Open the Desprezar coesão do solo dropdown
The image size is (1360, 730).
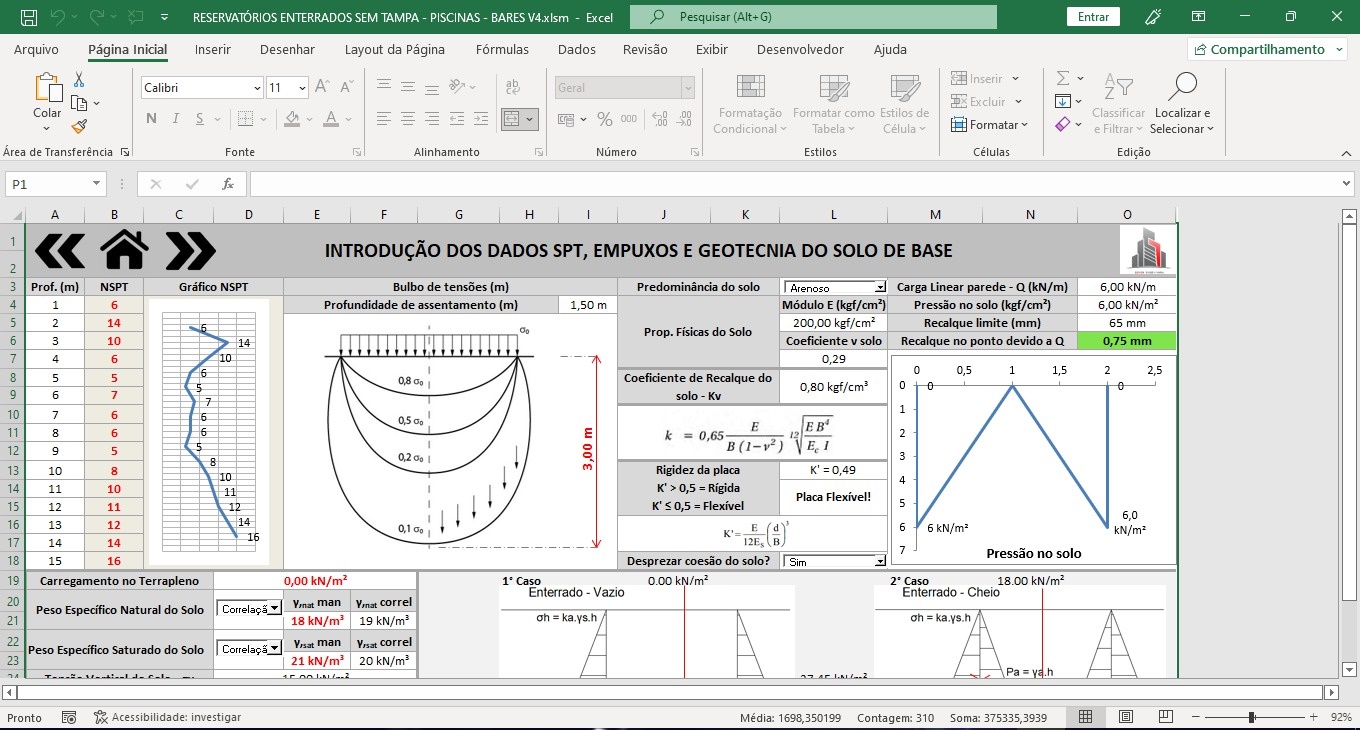point(880,562)
